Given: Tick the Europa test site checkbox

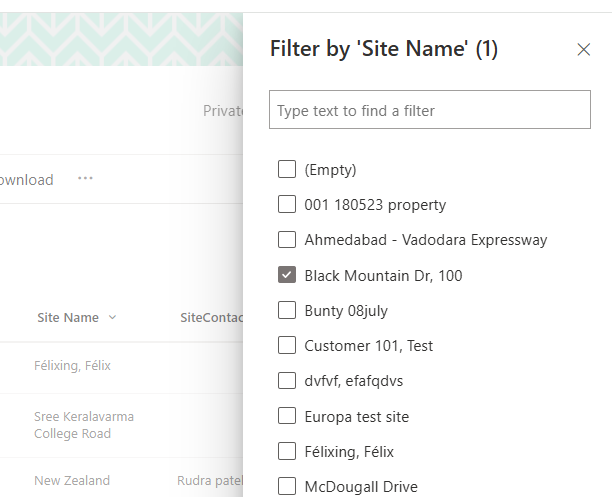Looking at the screenshot, I should [x=287, y=416].
